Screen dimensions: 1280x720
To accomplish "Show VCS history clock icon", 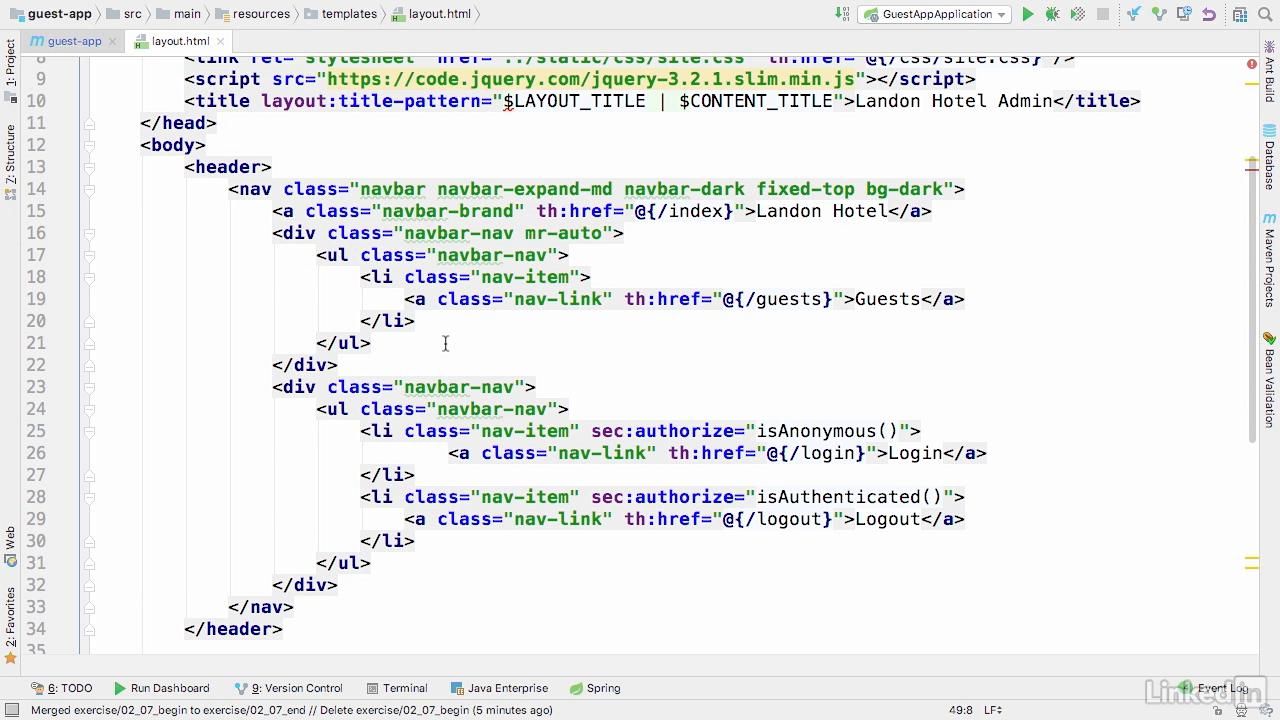I will (1184, 14).
